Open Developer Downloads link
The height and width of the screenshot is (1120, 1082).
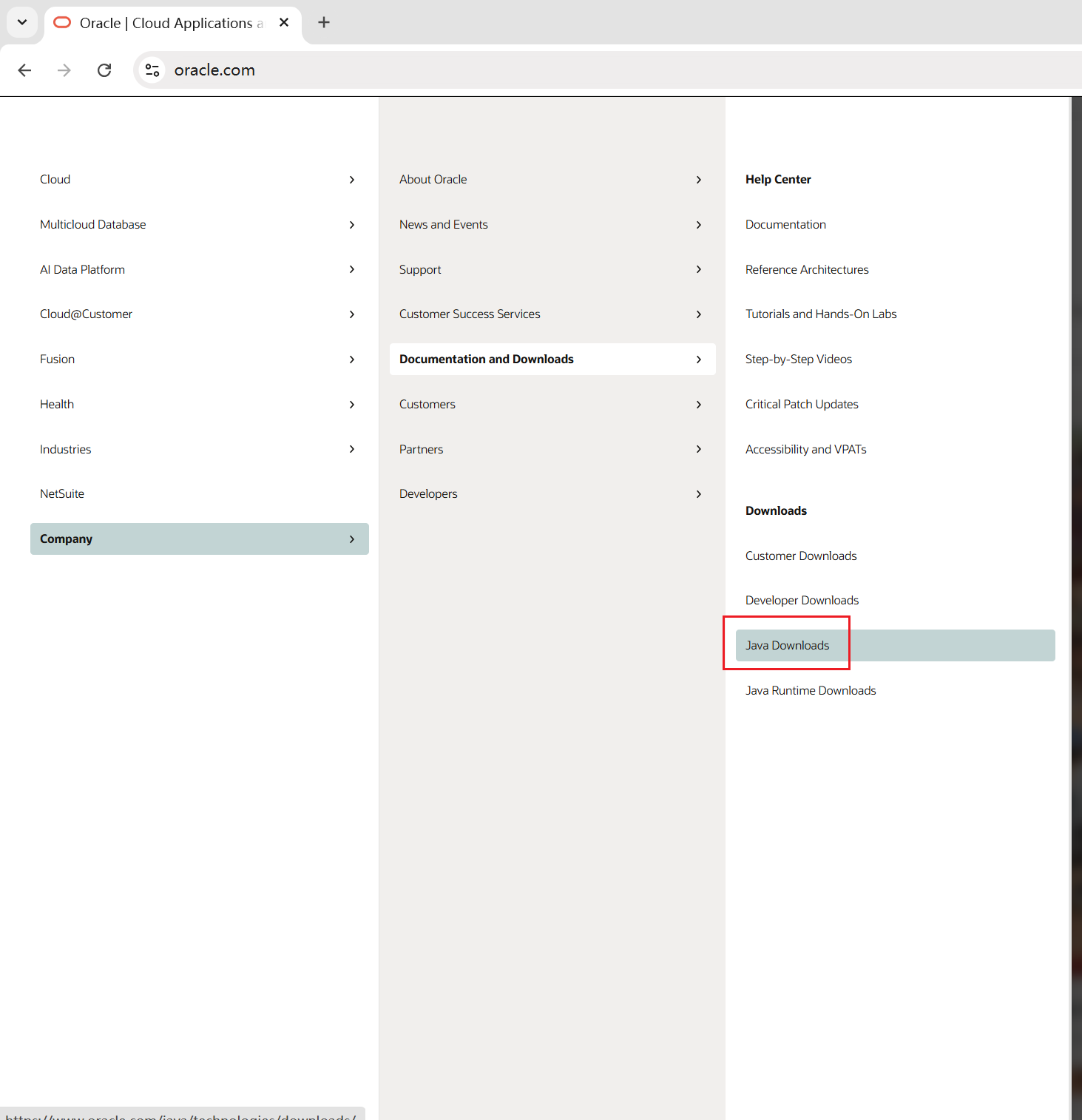(x=802, y=601)
